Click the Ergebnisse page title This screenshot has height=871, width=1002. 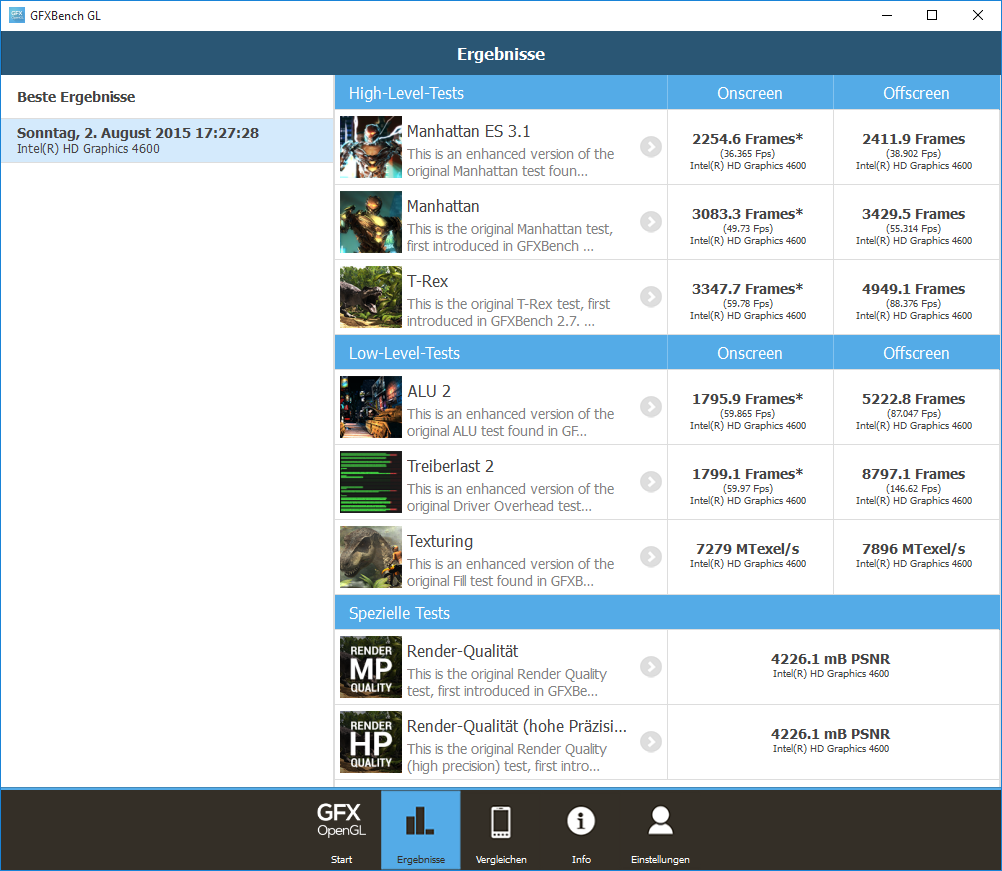[x=501, y=54]
